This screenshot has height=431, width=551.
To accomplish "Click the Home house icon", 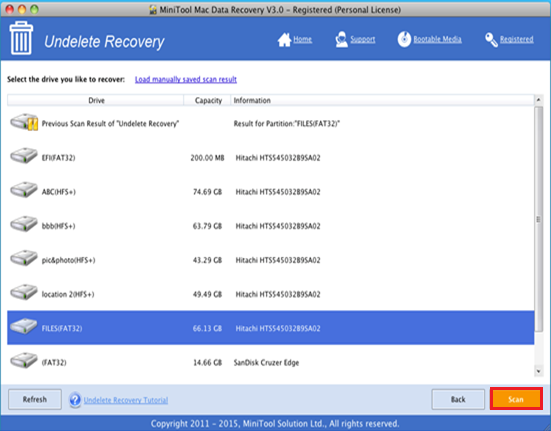I will click(x=284, y=40).
